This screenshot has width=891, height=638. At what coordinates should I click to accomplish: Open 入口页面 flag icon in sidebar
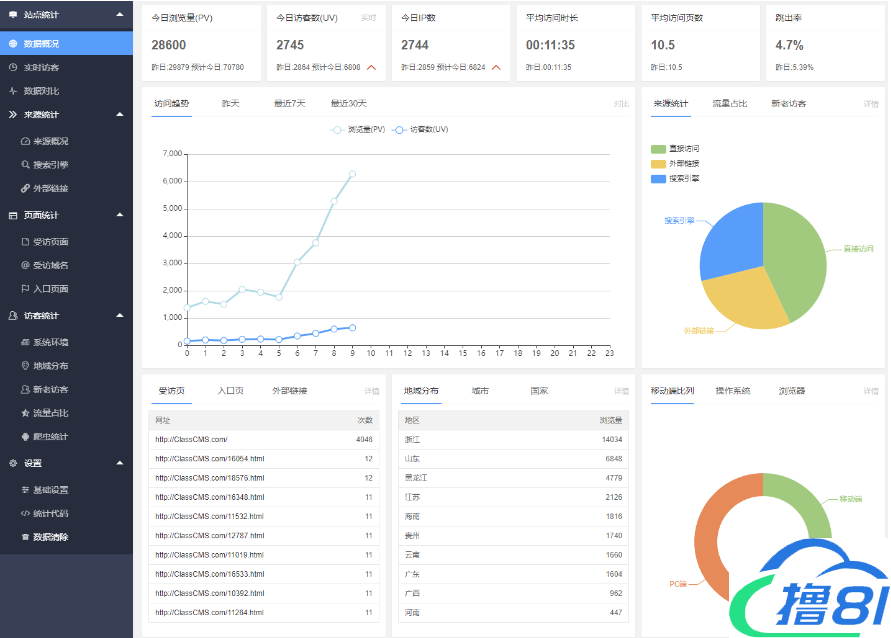tap(26, 289)
